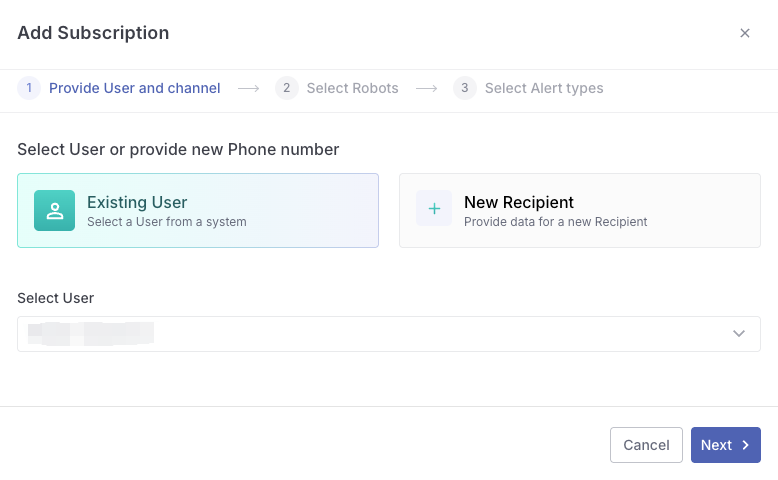Close the Add Subscription dialog

pos(745,33)
